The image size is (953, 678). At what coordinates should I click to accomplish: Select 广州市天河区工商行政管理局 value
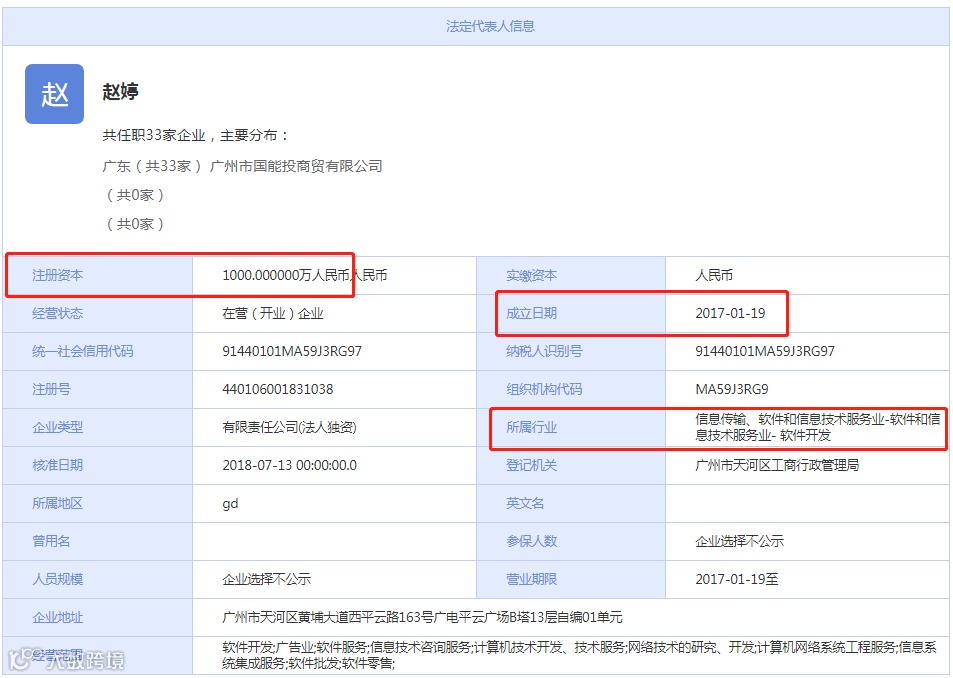click(x=777, y=465)
